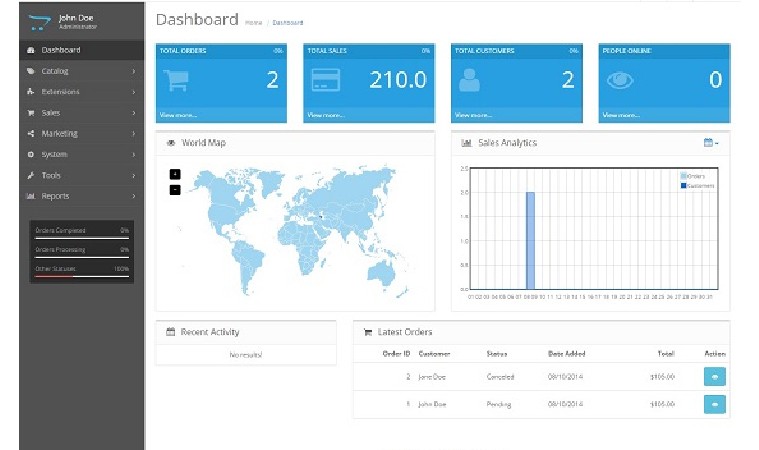Click the credit card icon in Total Sales tile
Image resolution: width=759 pixels, height=450 pixels.
[325, 80]
